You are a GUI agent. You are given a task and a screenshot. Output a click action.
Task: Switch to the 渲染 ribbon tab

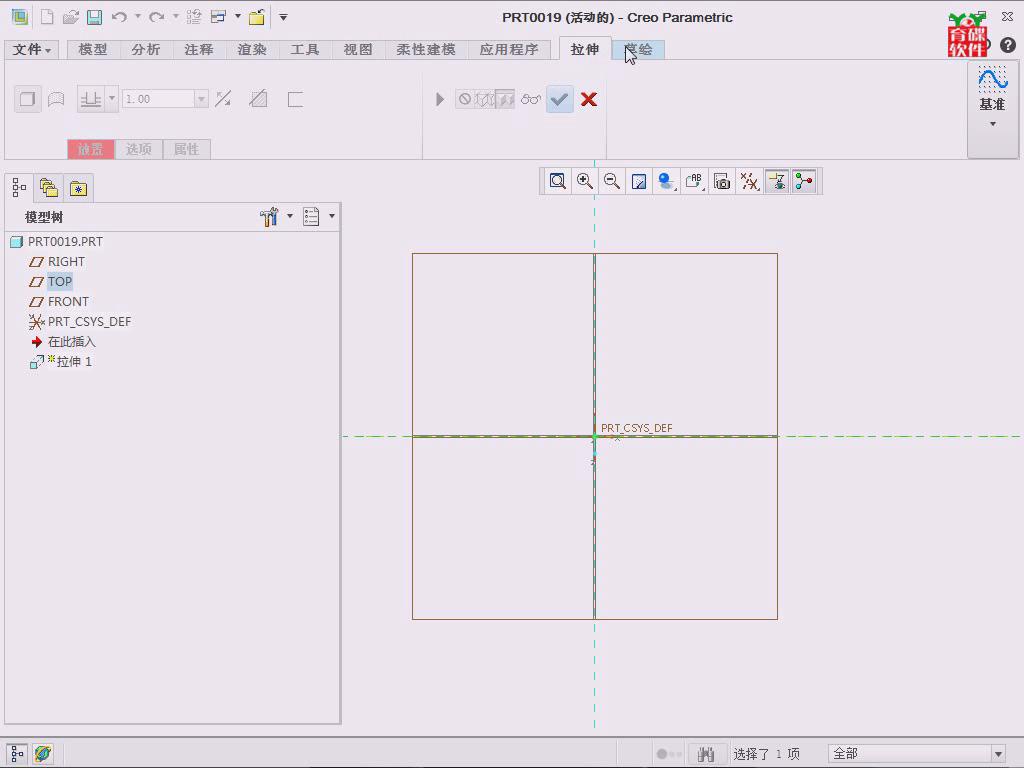(252, 50)
